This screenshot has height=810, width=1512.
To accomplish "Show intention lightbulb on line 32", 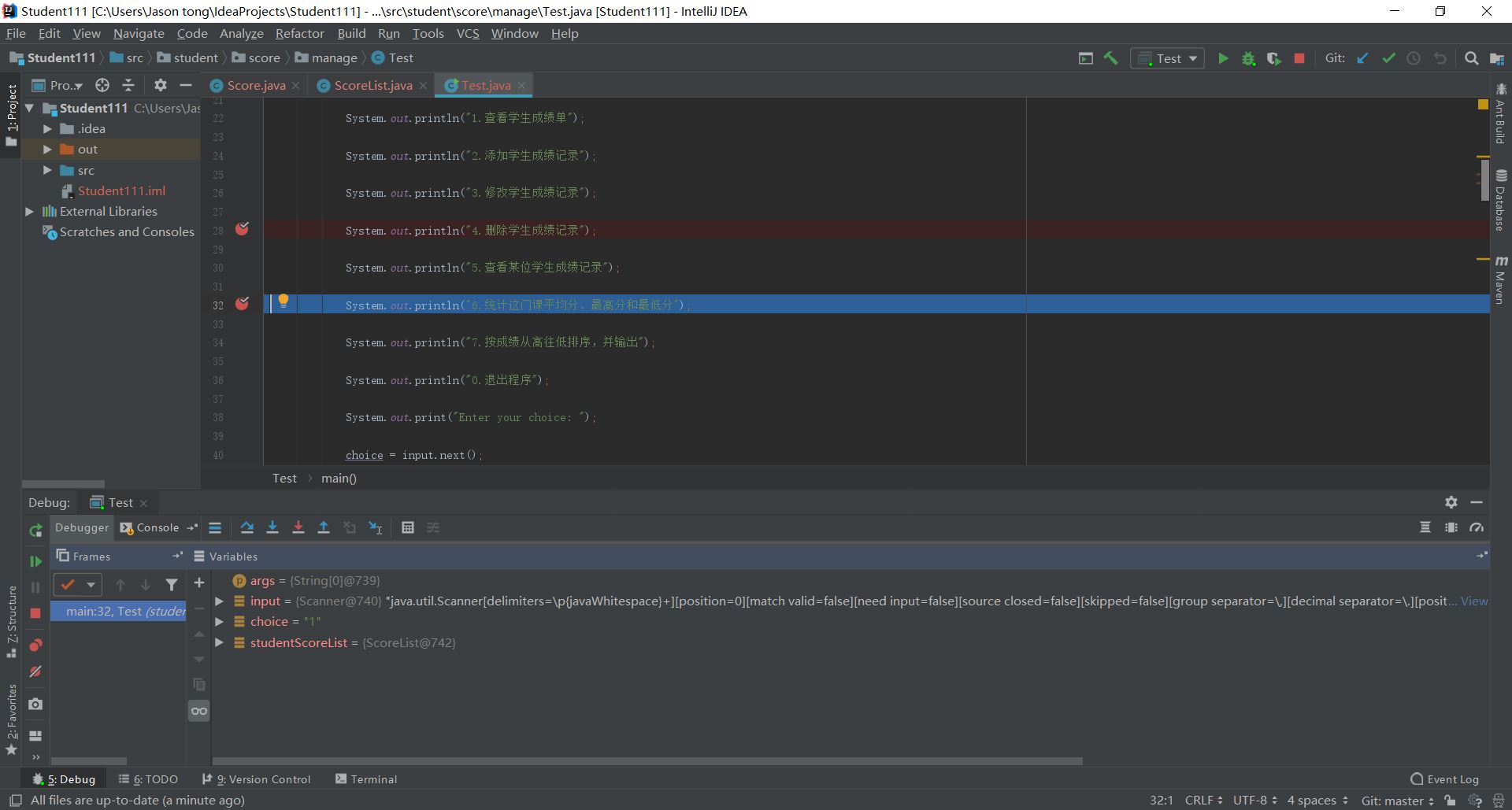I will (x=283, y=301).
